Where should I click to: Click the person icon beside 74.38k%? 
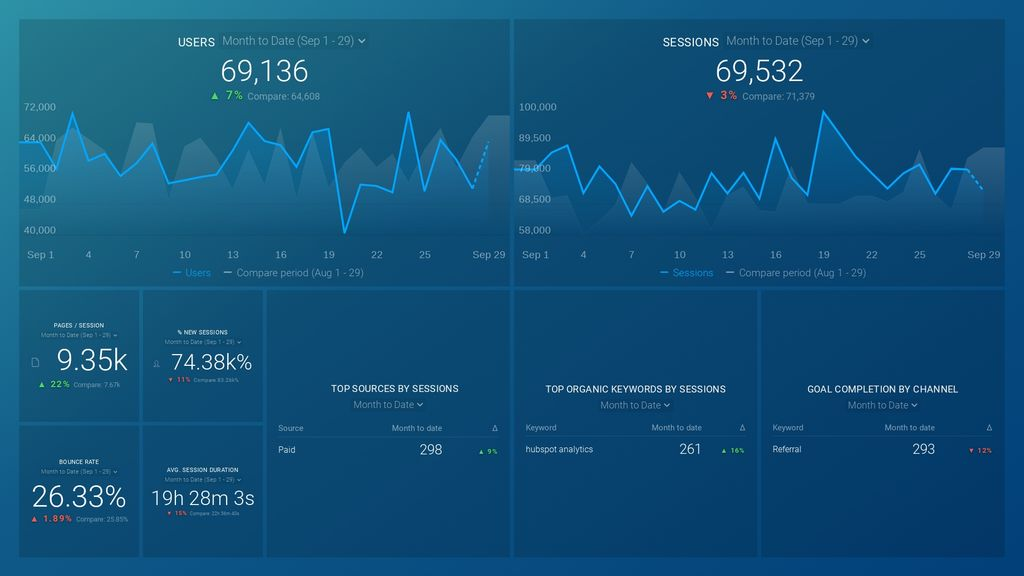point(157,364)
